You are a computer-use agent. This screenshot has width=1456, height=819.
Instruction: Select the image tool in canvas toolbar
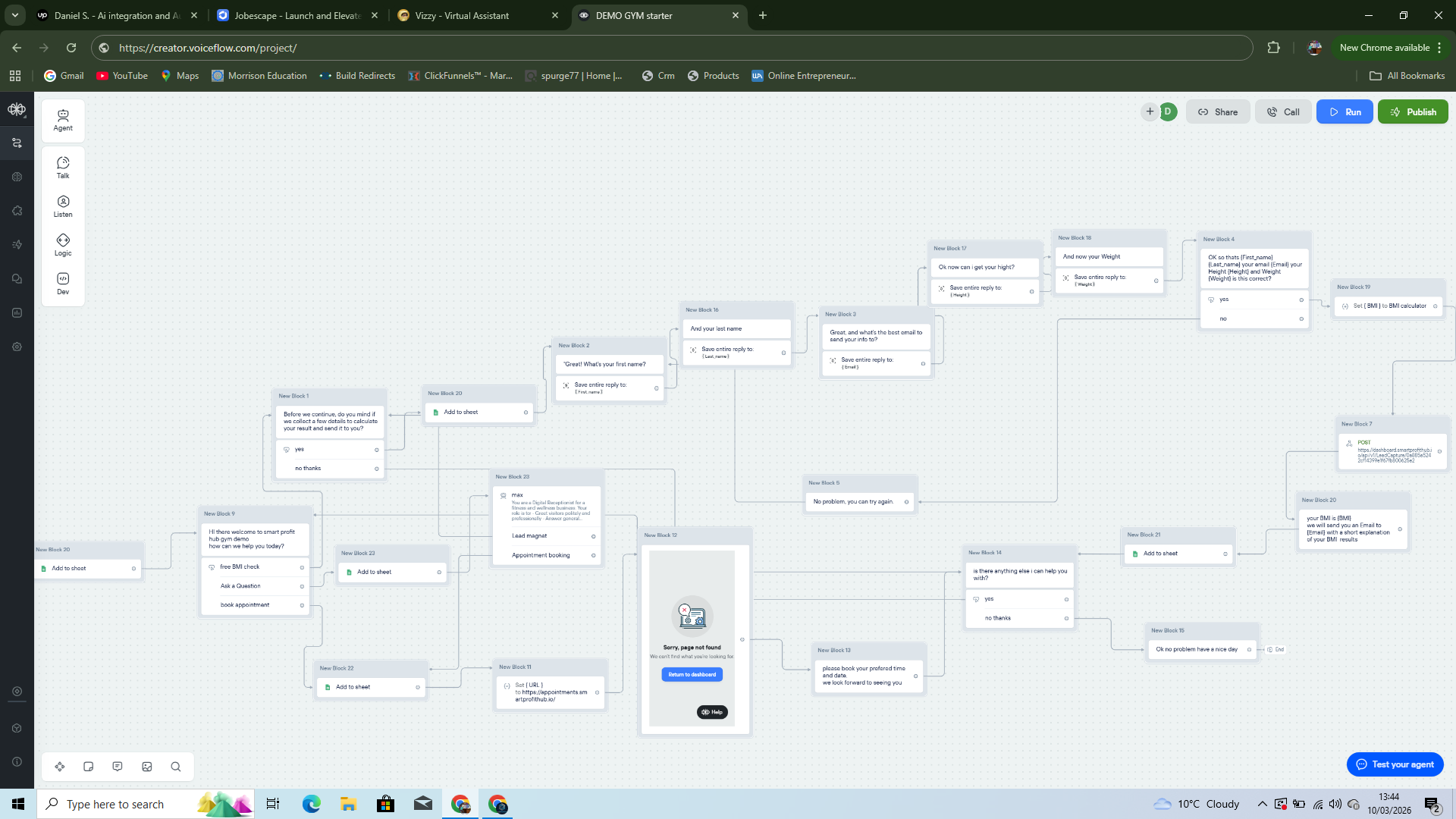147,767
